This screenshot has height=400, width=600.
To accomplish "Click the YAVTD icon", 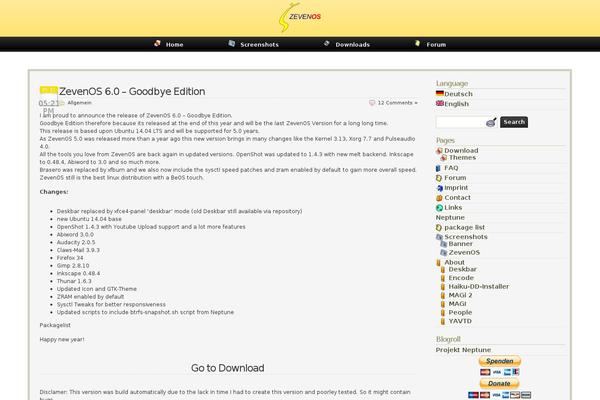I will click(x=443, y=321).
